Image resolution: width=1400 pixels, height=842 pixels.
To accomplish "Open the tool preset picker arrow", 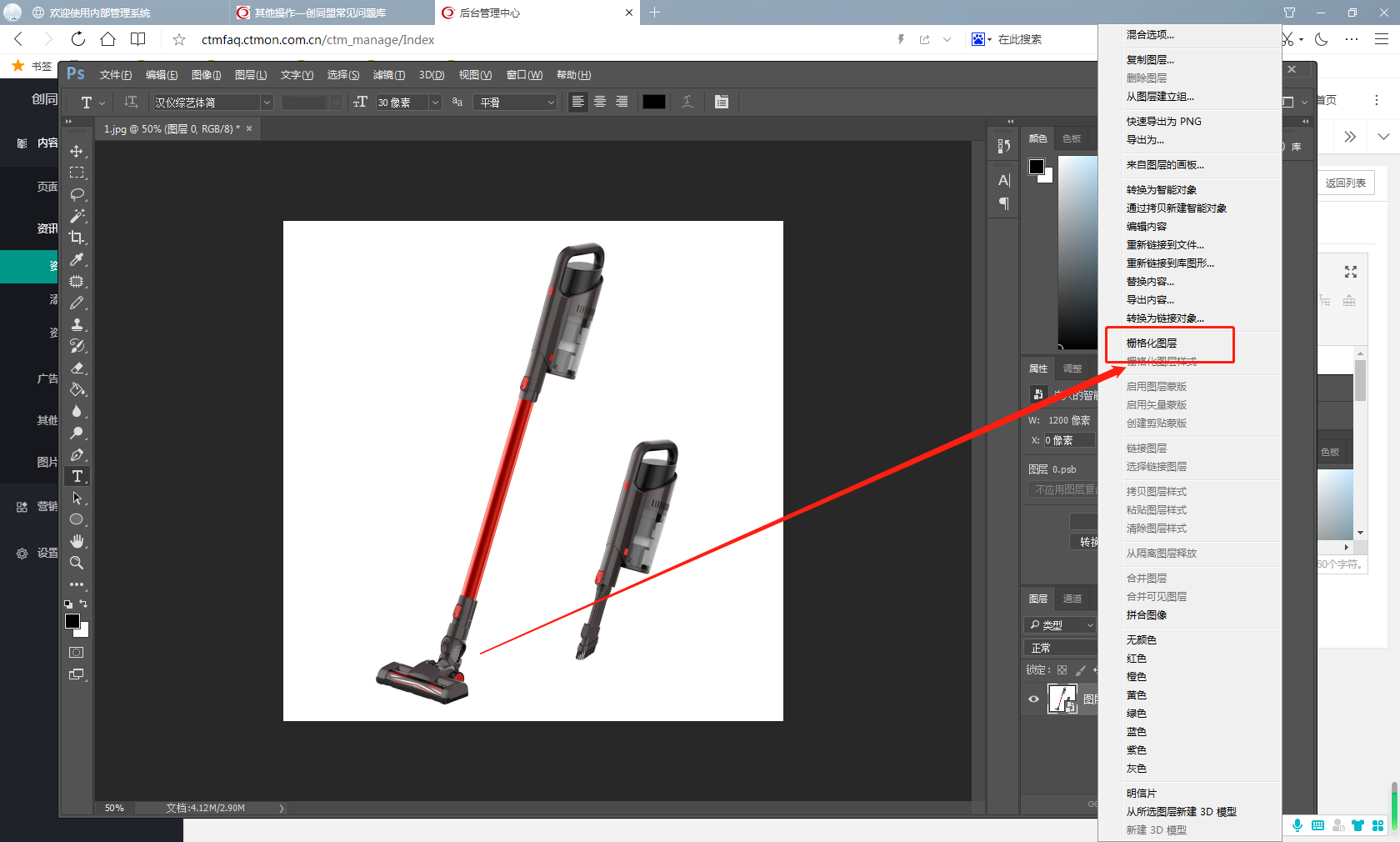I will pyautogui.click(x=102, y=103).
